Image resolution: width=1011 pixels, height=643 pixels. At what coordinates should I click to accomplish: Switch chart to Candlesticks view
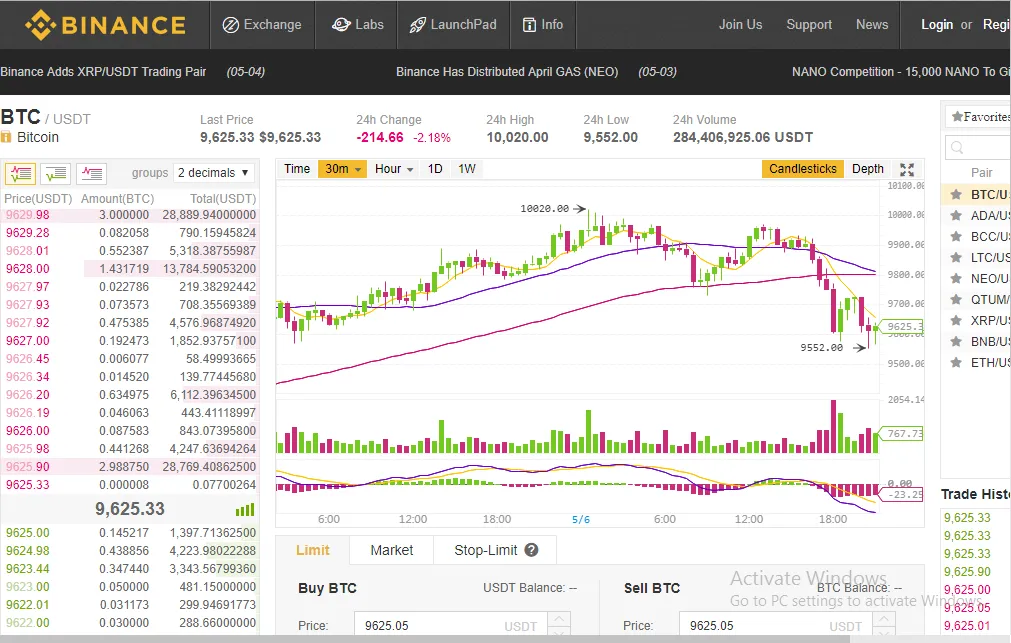[803, 169]
